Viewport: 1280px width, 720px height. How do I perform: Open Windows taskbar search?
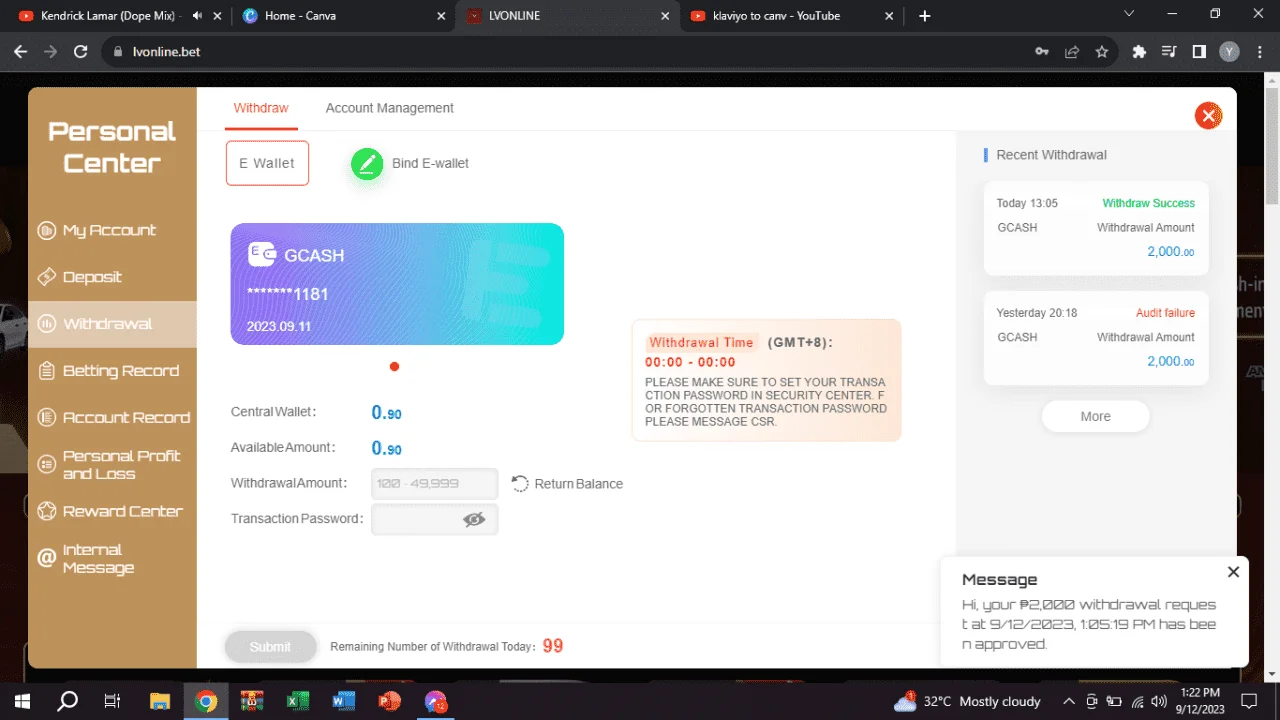click(68, 701)
